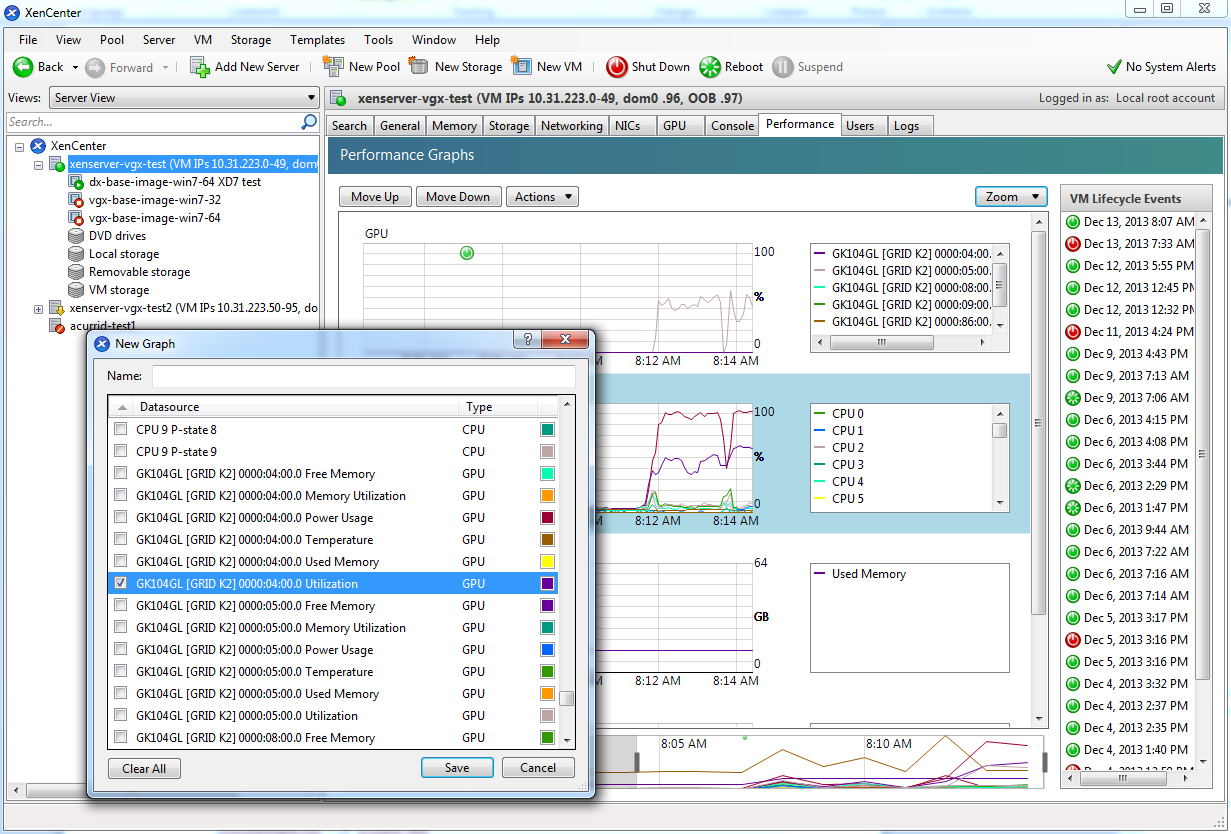Screen dimensions: 1231x834
Task: Click the New VM toolbar icon
Action: [523, 67]
